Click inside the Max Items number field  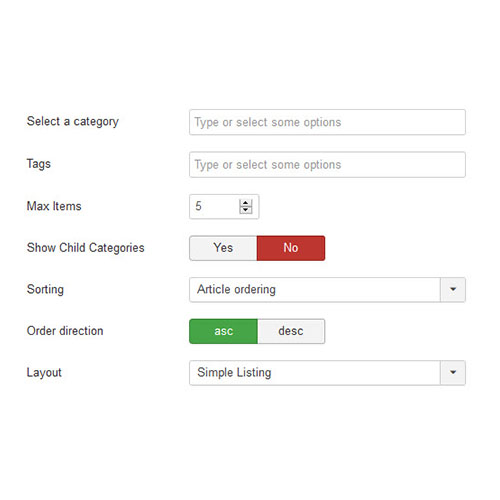214,207
